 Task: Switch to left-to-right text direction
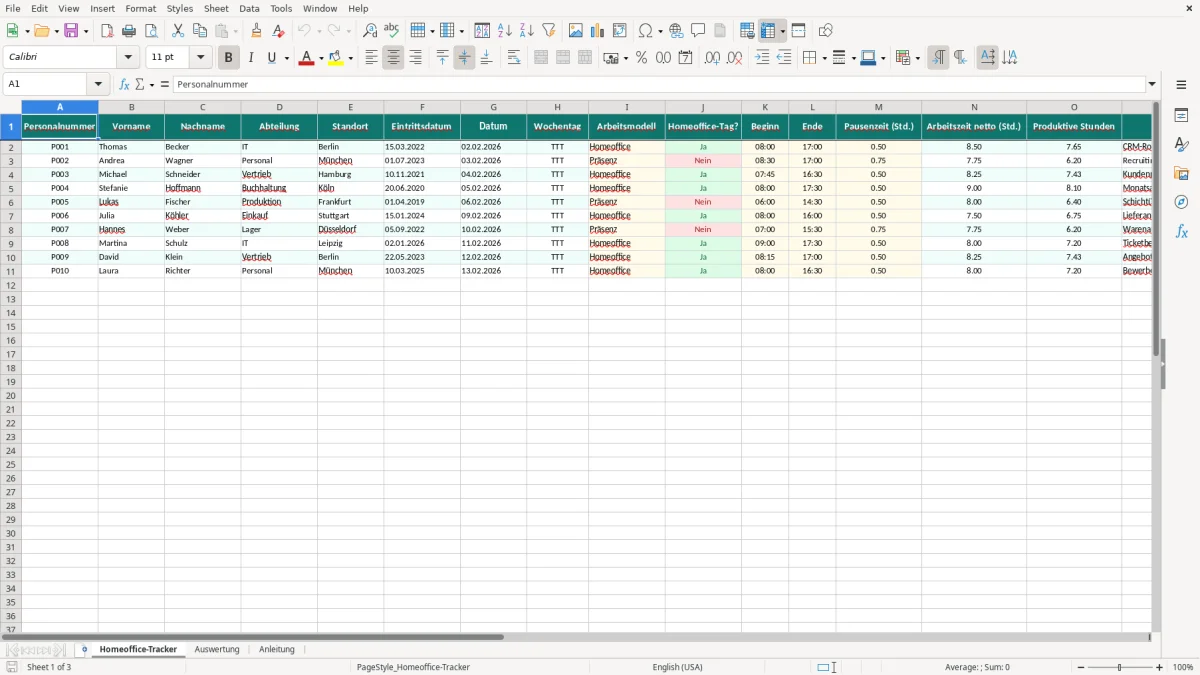938,58
